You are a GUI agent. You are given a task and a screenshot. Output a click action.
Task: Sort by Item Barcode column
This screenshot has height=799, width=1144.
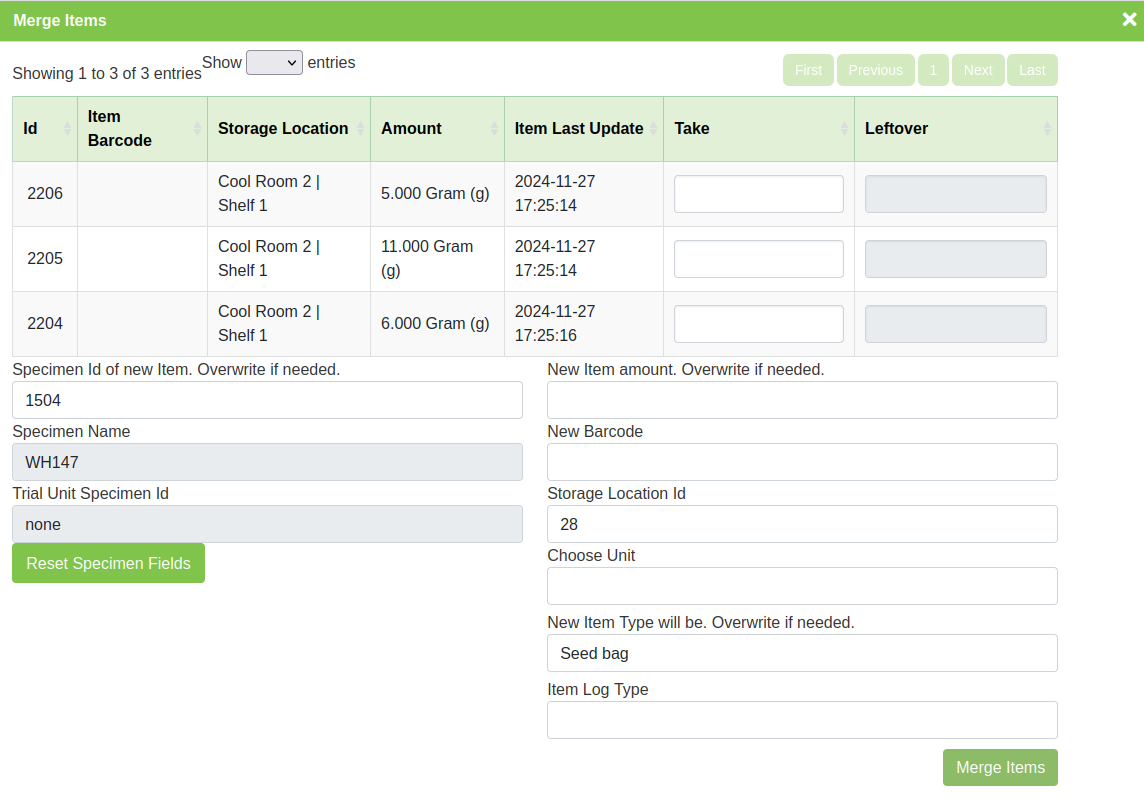pyautogui.click(x=141, y=129)
